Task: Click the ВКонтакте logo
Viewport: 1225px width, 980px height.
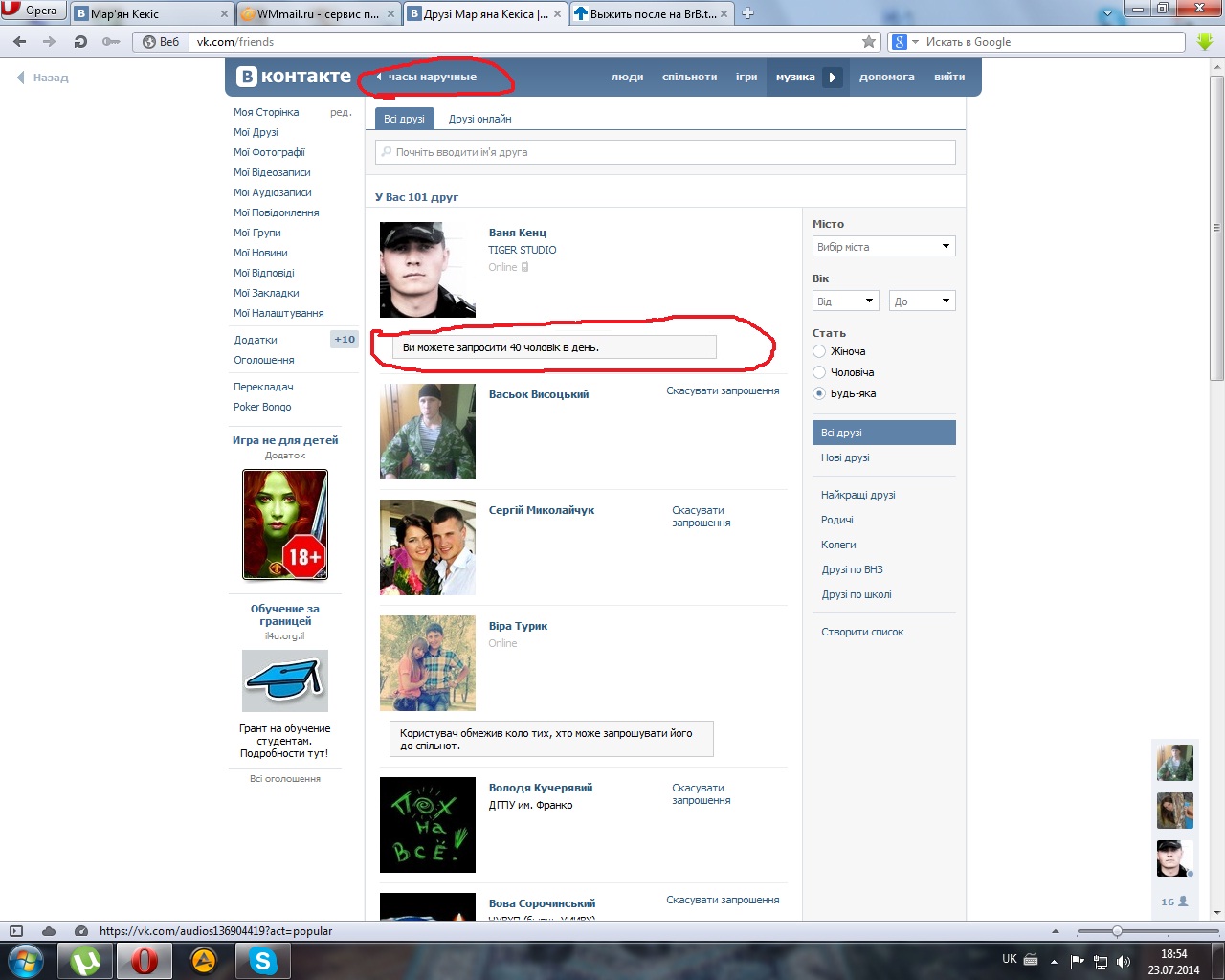Action: [294, 77]
